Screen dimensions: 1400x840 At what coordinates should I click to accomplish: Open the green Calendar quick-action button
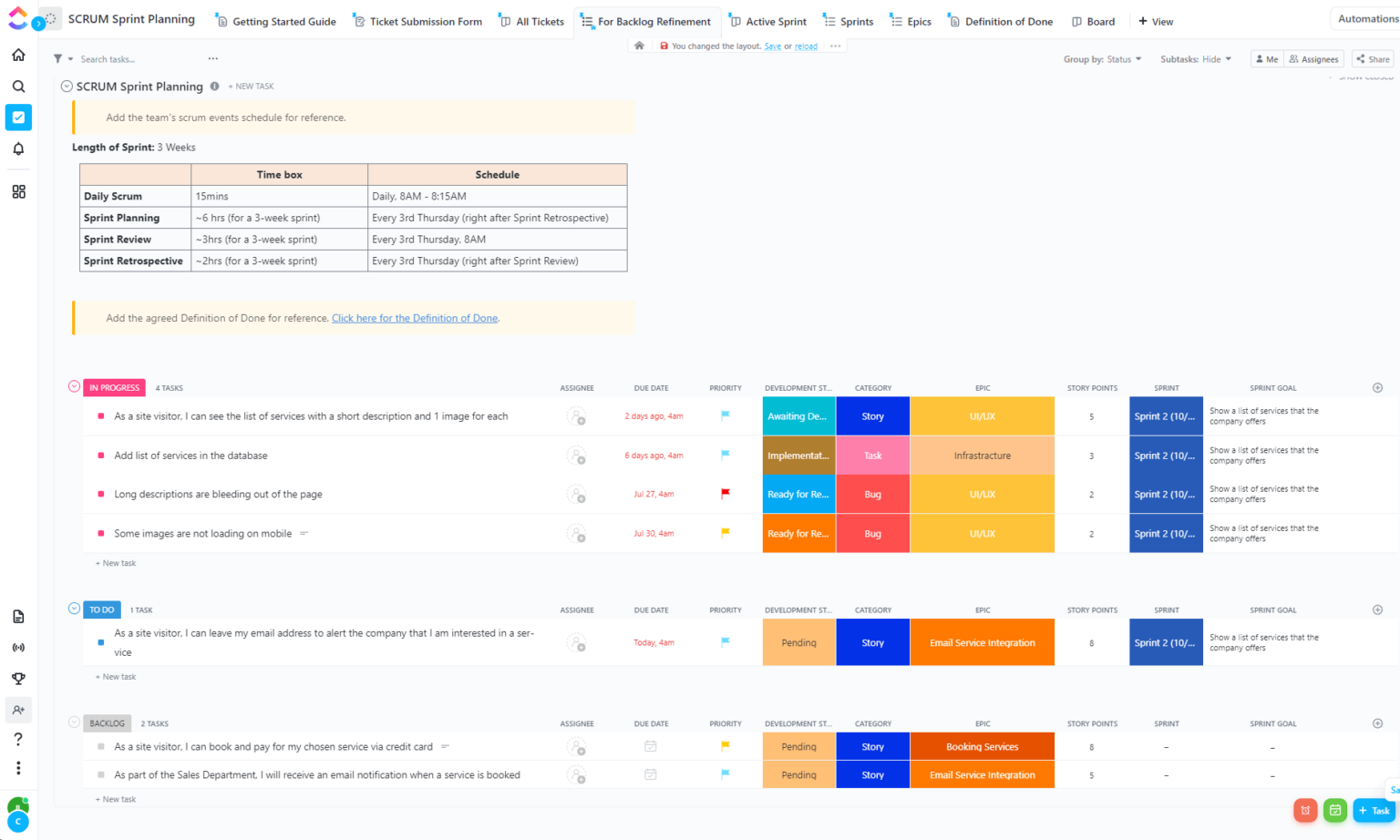pos(1335,810)
